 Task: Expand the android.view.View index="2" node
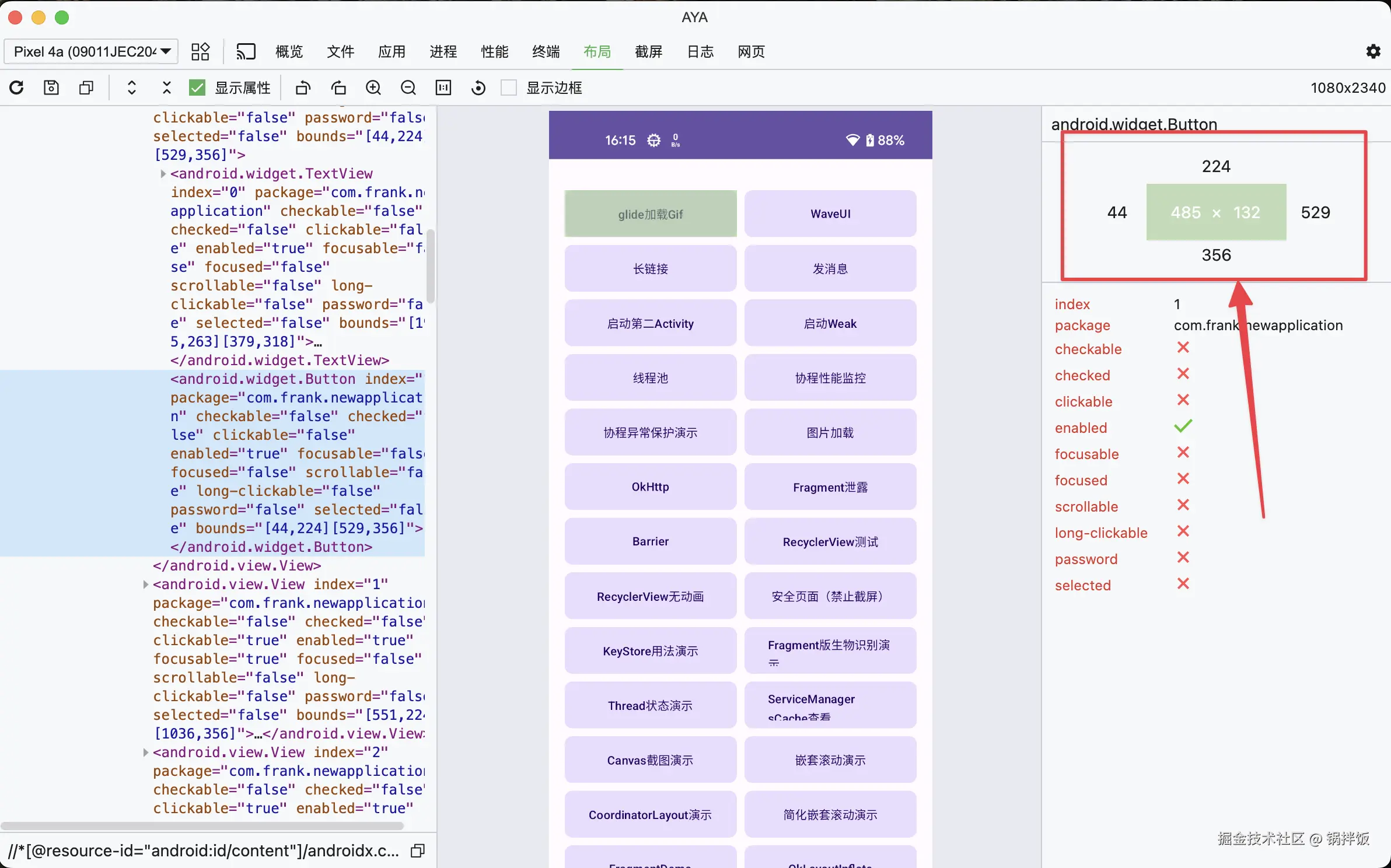pos(145,752)
